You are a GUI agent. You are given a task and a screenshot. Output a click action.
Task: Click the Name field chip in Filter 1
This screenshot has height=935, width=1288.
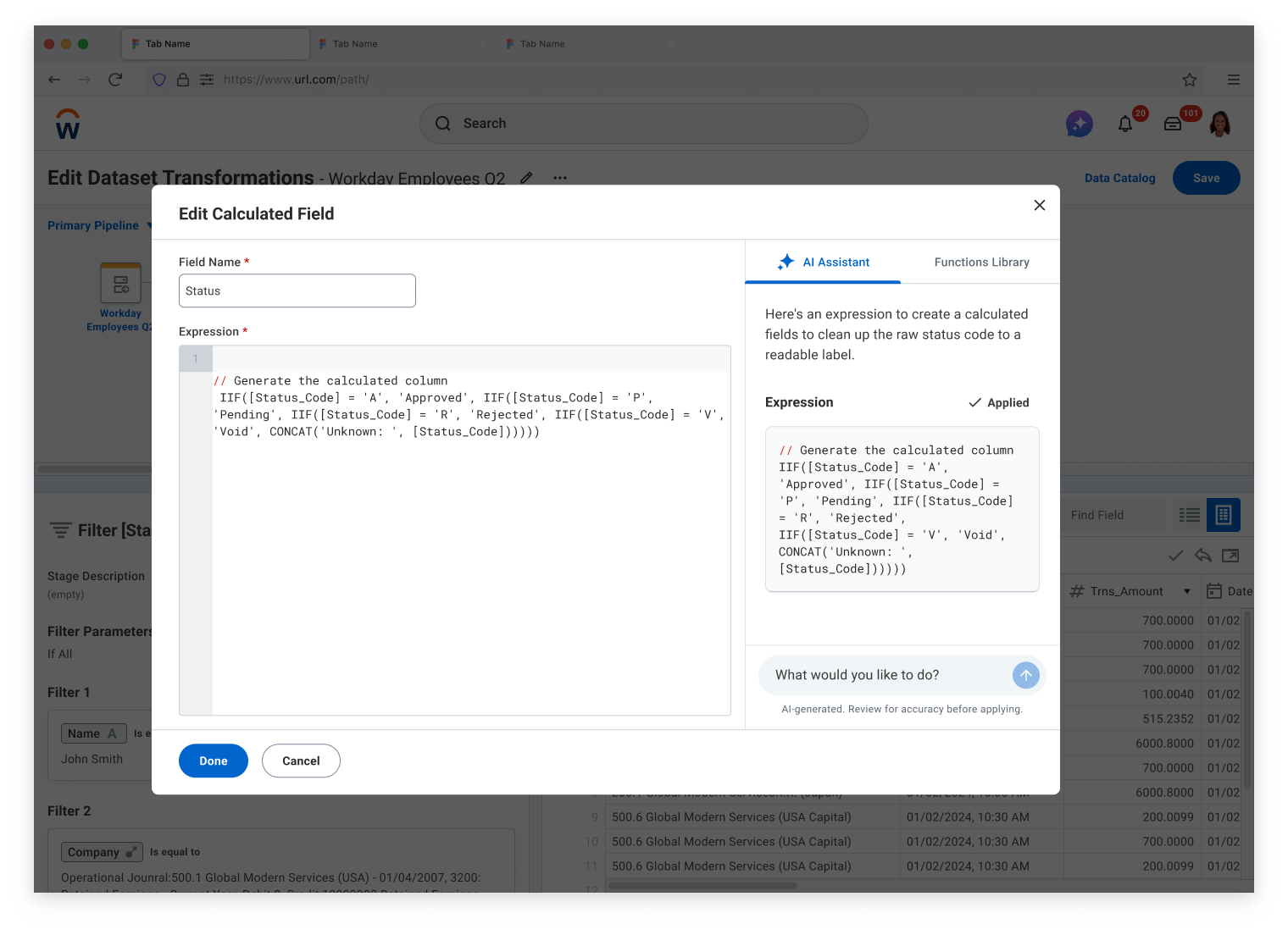click(93, 733)
